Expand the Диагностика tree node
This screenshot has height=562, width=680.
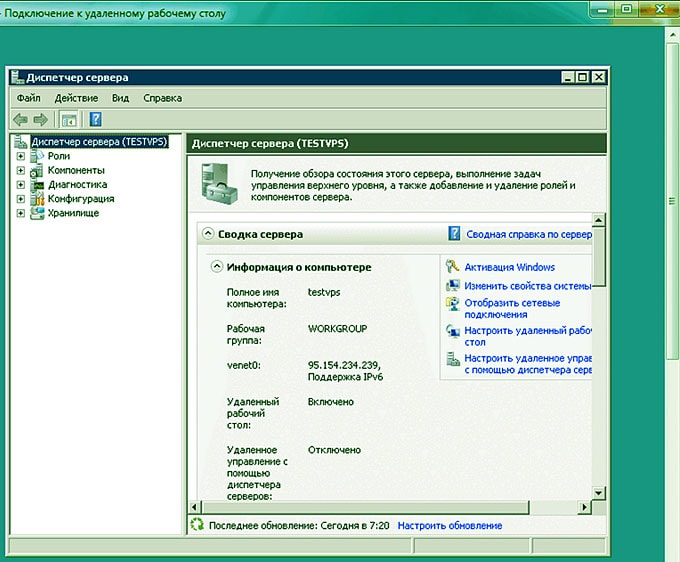pyautogui.click(x=20, y=185)
